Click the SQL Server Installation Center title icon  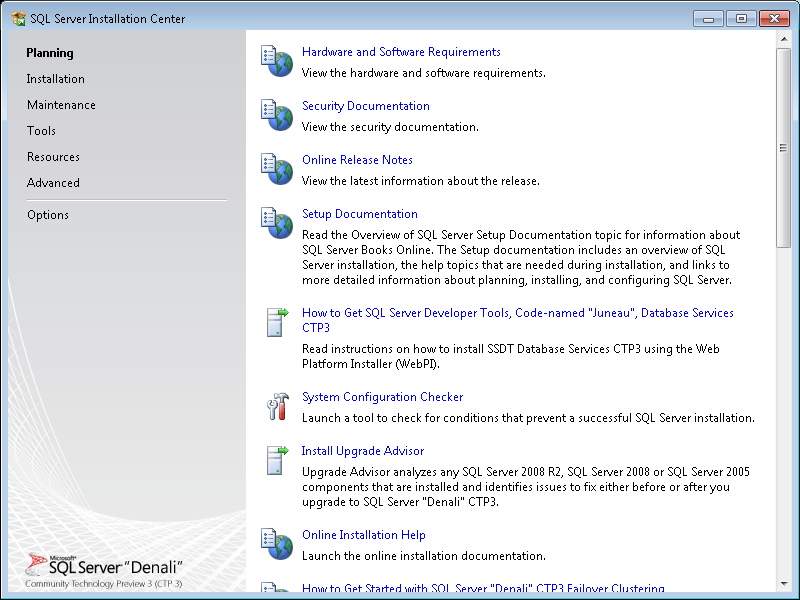point(18,19)
